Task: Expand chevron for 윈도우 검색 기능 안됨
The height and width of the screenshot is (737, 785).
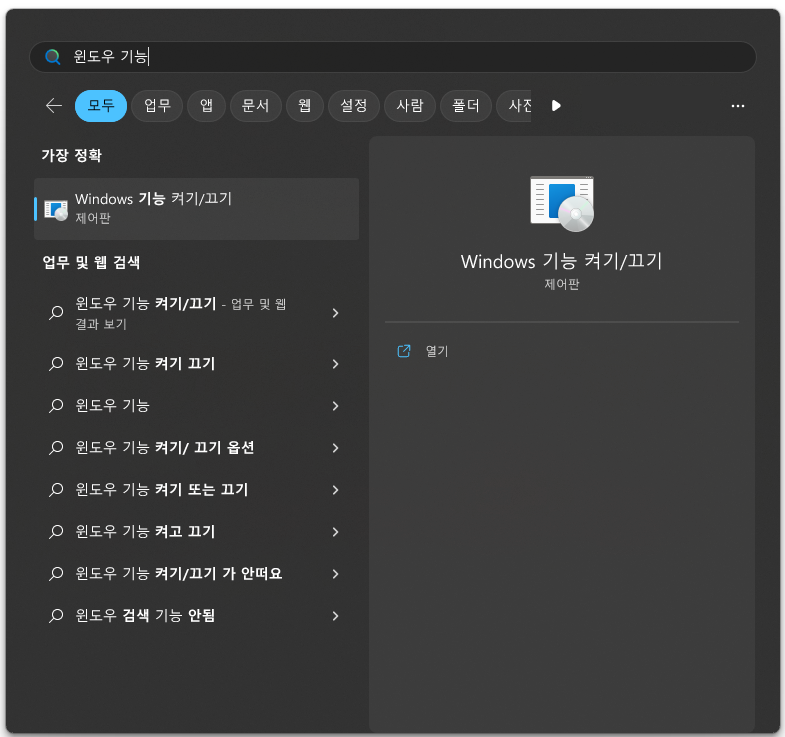Action: click(335, 616)
